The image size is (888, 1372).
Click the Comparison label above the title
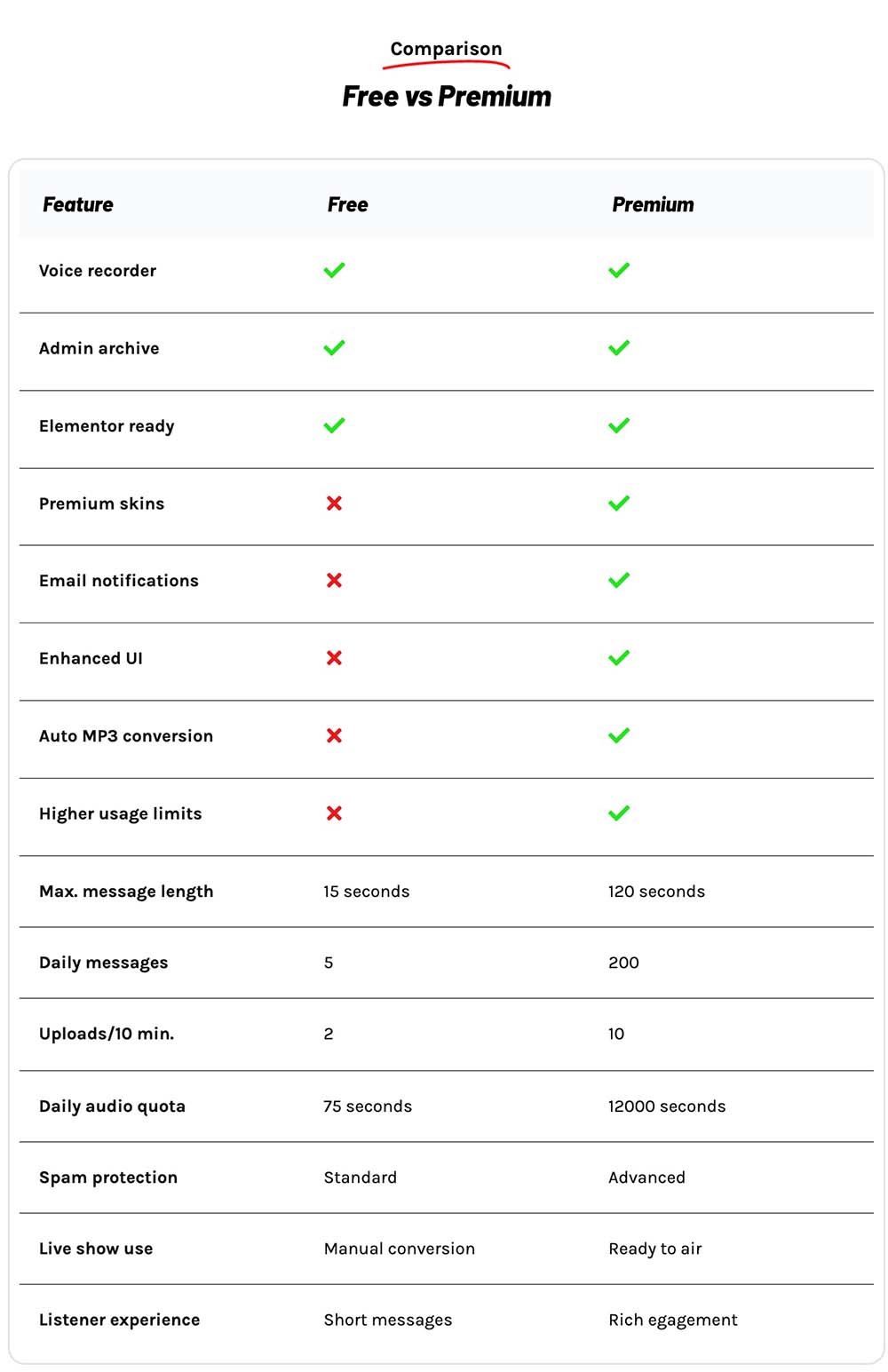[x=446, y=49]
